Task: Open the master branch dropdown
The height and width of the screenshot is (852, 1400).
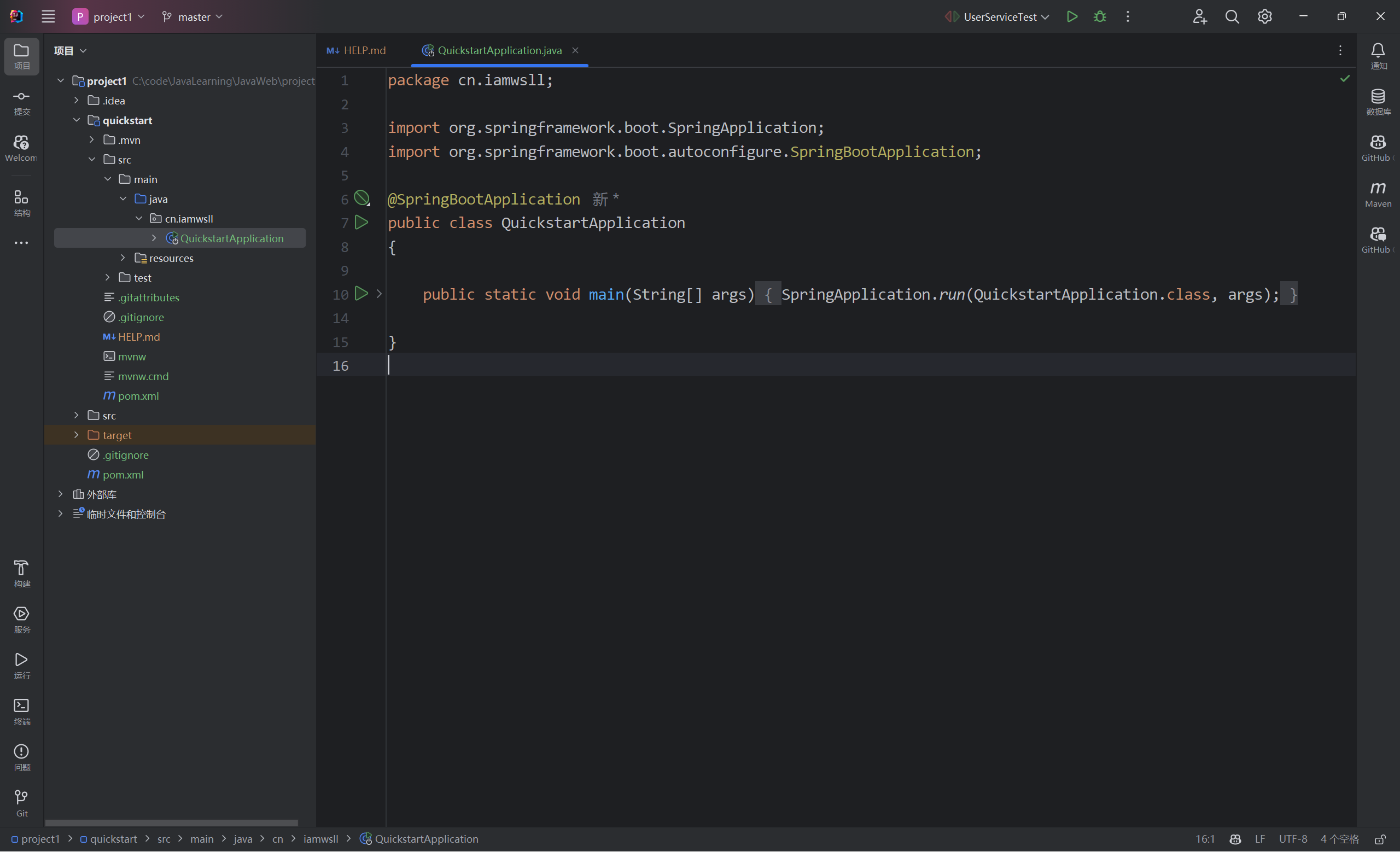Action: point(192,16)
